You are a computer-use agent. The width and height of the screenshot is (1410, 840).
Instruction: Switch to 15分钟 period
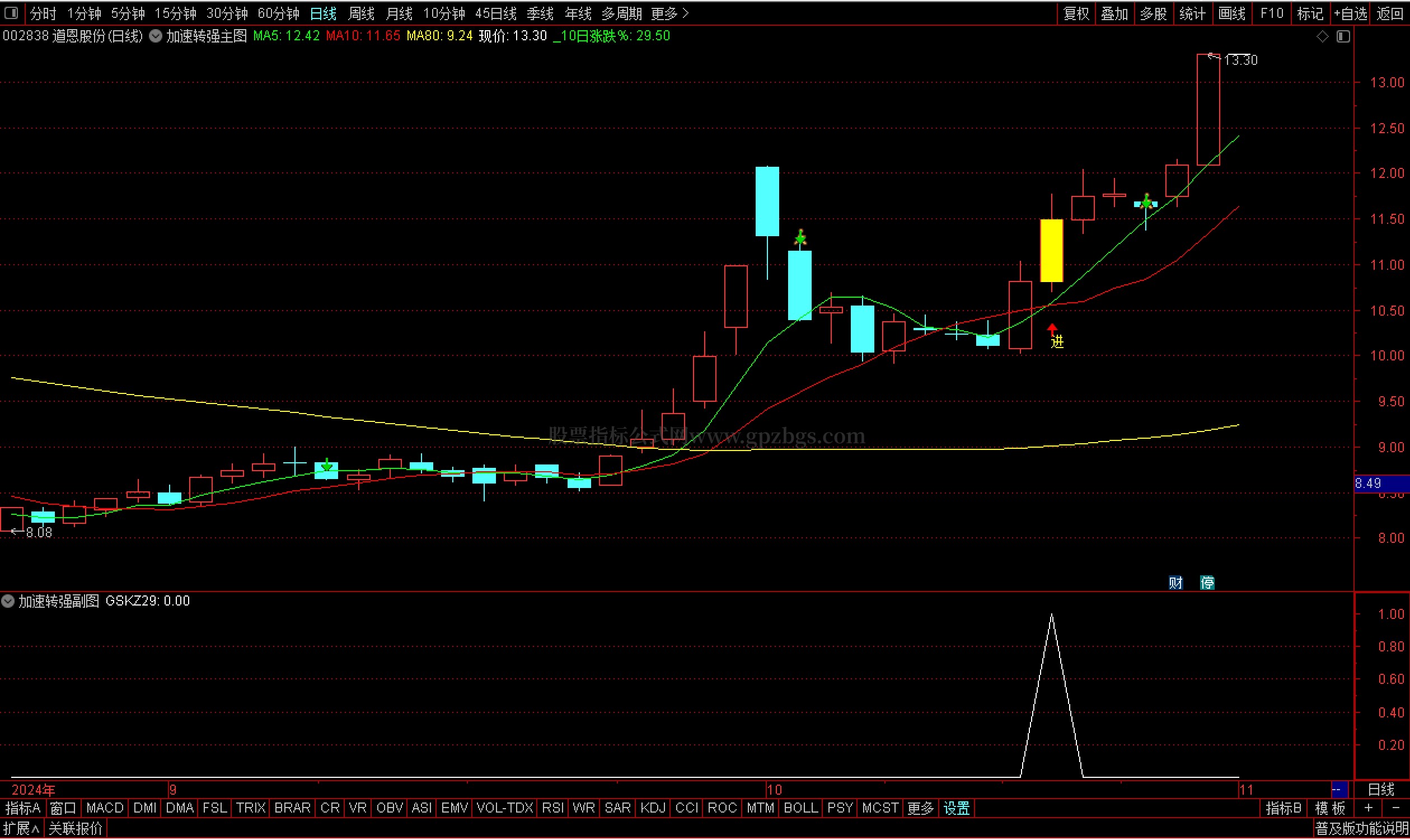tap(175, 13)
